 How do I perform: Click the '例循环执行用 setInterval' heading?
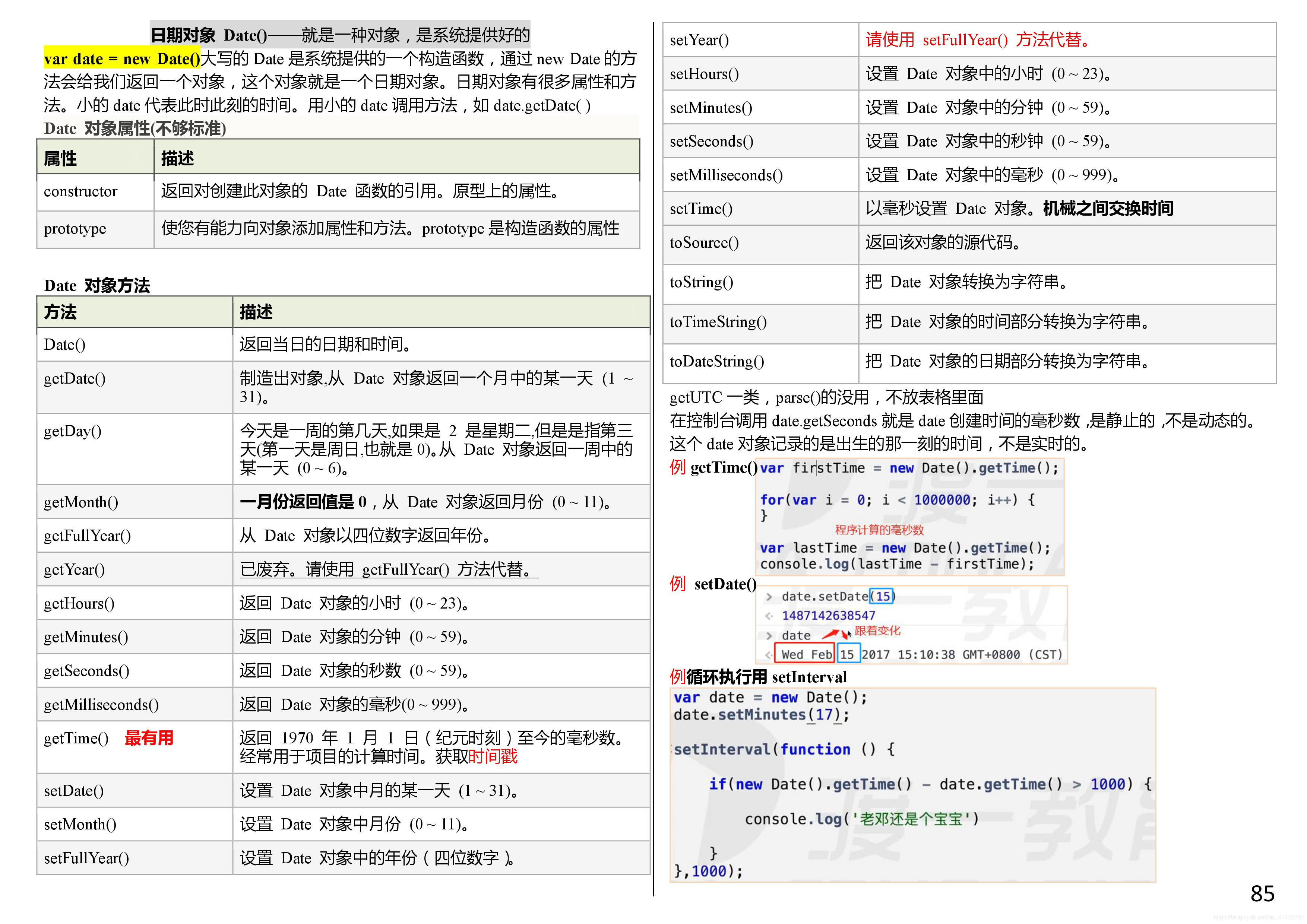[x=758, y=677]
